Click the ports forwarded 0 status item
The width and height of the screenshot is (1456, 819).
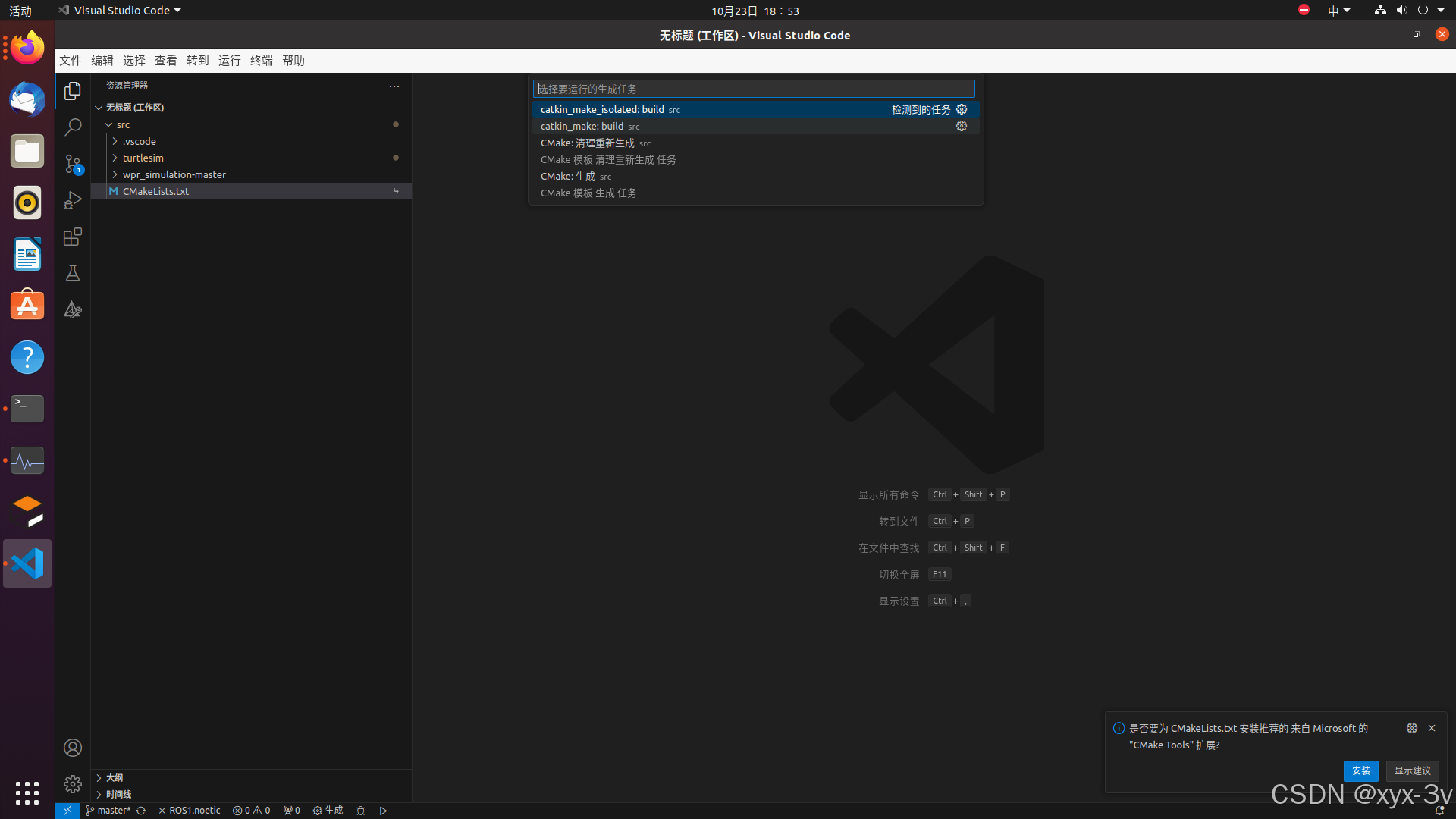click(292, 811)
